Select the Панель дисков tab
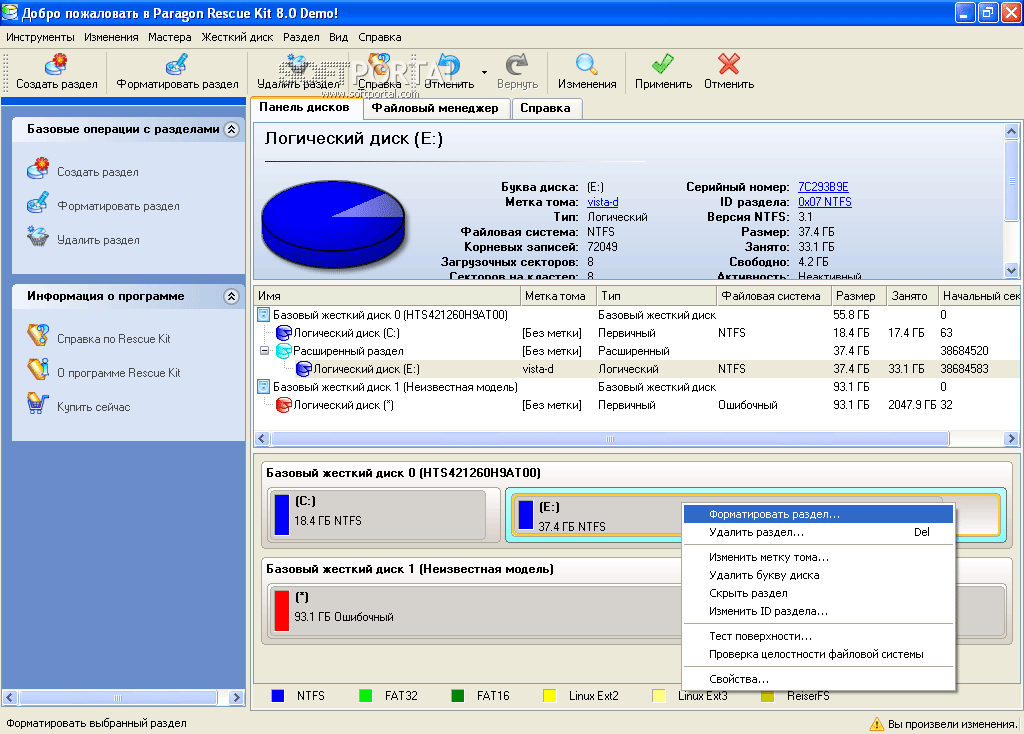 tap(304, 107)
